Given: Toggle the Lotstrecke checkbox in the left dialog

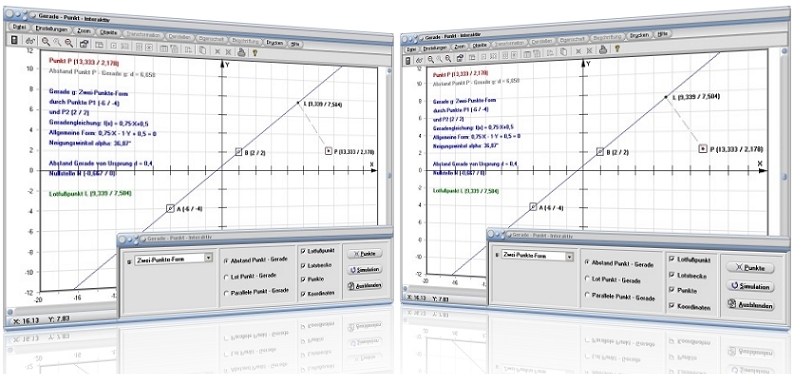Looking at the screenshot, I should 303,265.
